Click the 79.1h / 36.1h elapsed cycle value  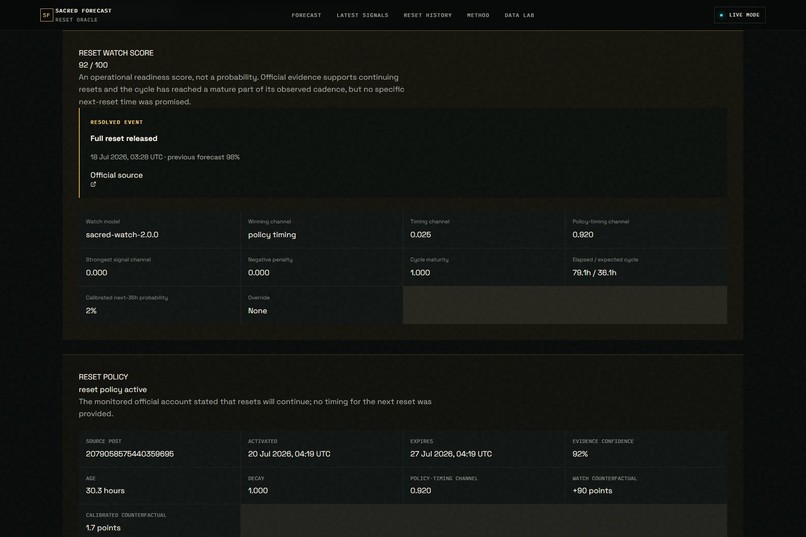pos(594,273)
